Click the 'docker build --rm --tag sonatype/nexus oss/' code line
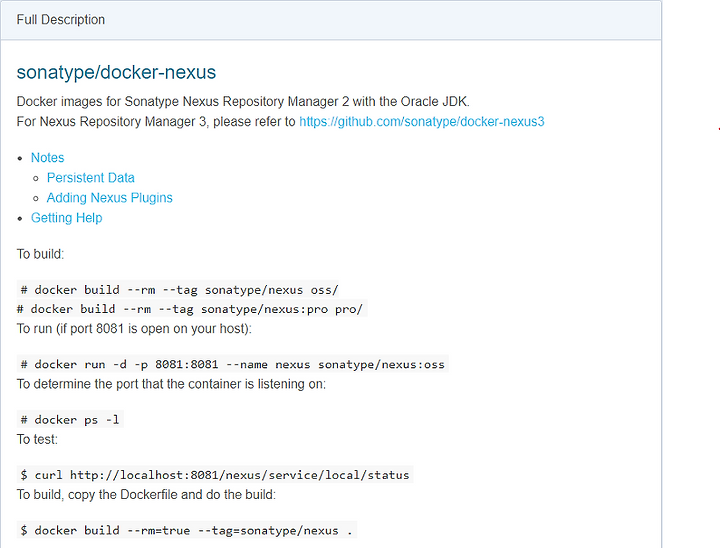 pos(179,290)
